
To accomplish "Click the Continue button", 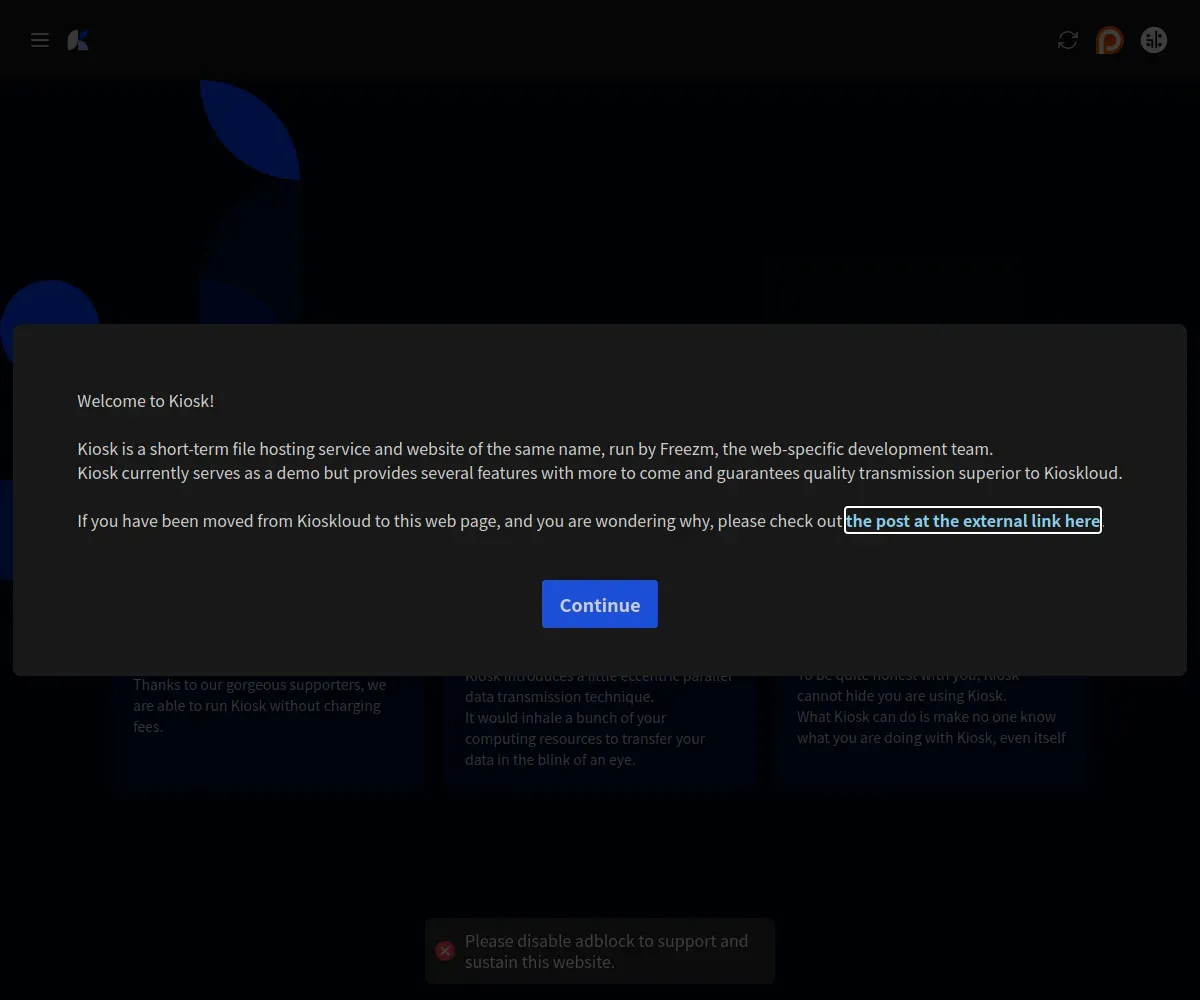I will tap(600, 604).
